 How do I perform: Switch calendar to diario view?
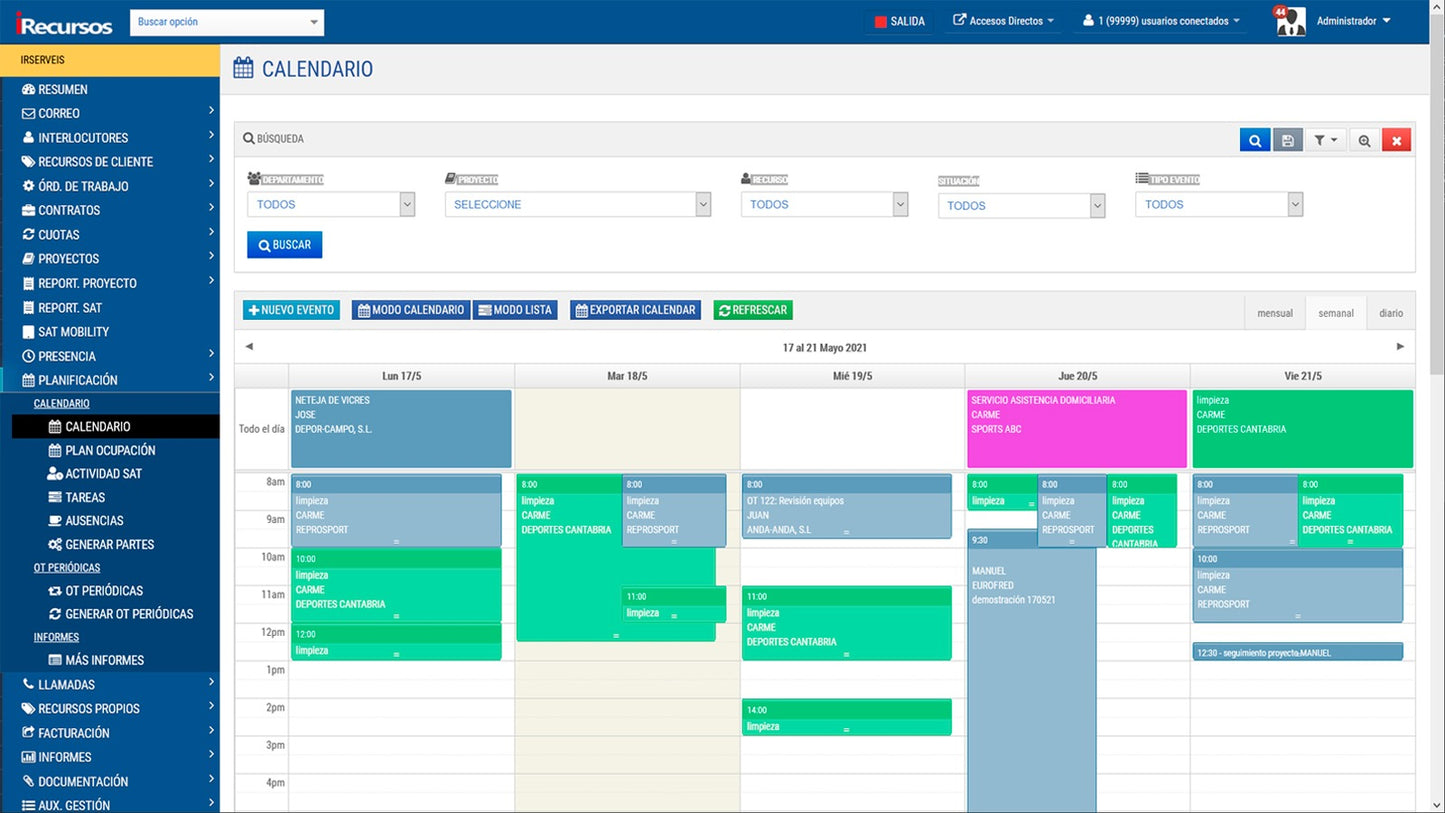1391,313
